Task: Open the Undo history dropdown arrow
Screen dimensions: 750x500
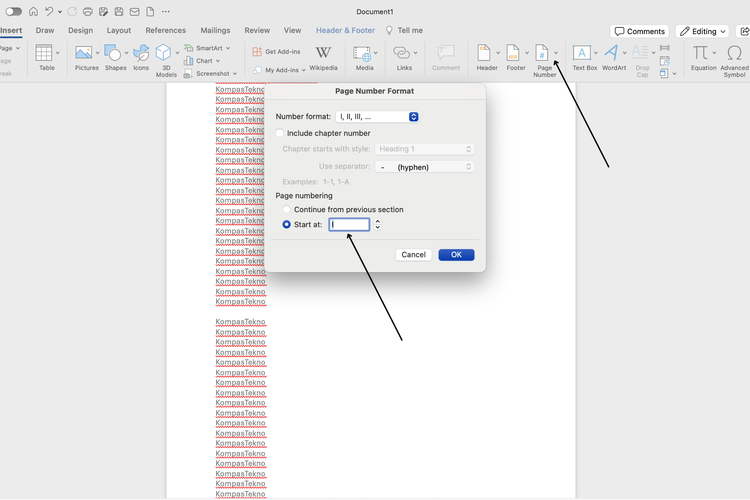Action: tap(60, 12)
